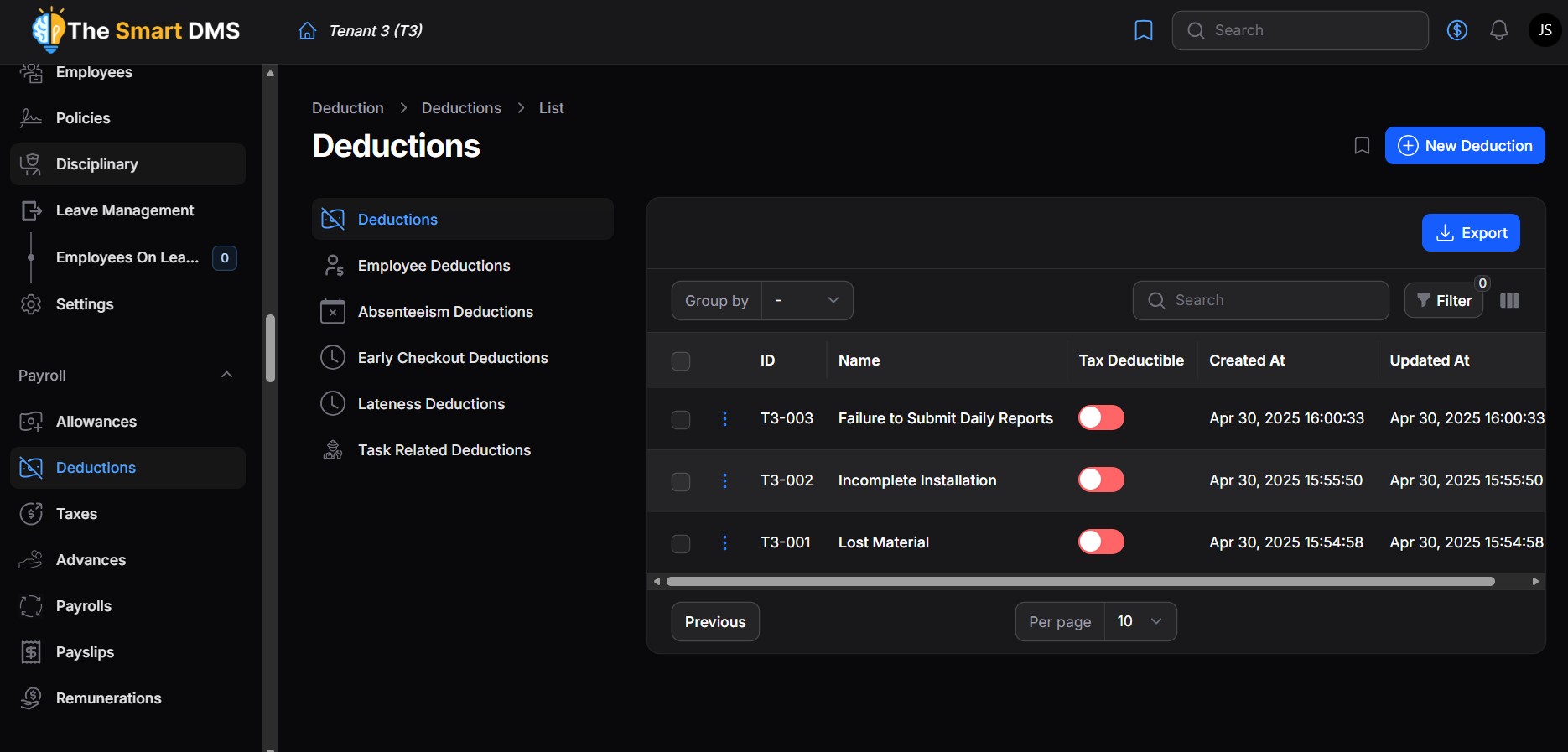The image size is (1568, 752).
Task: Open the JS user avatar menu
Action: coord(1545,30)
